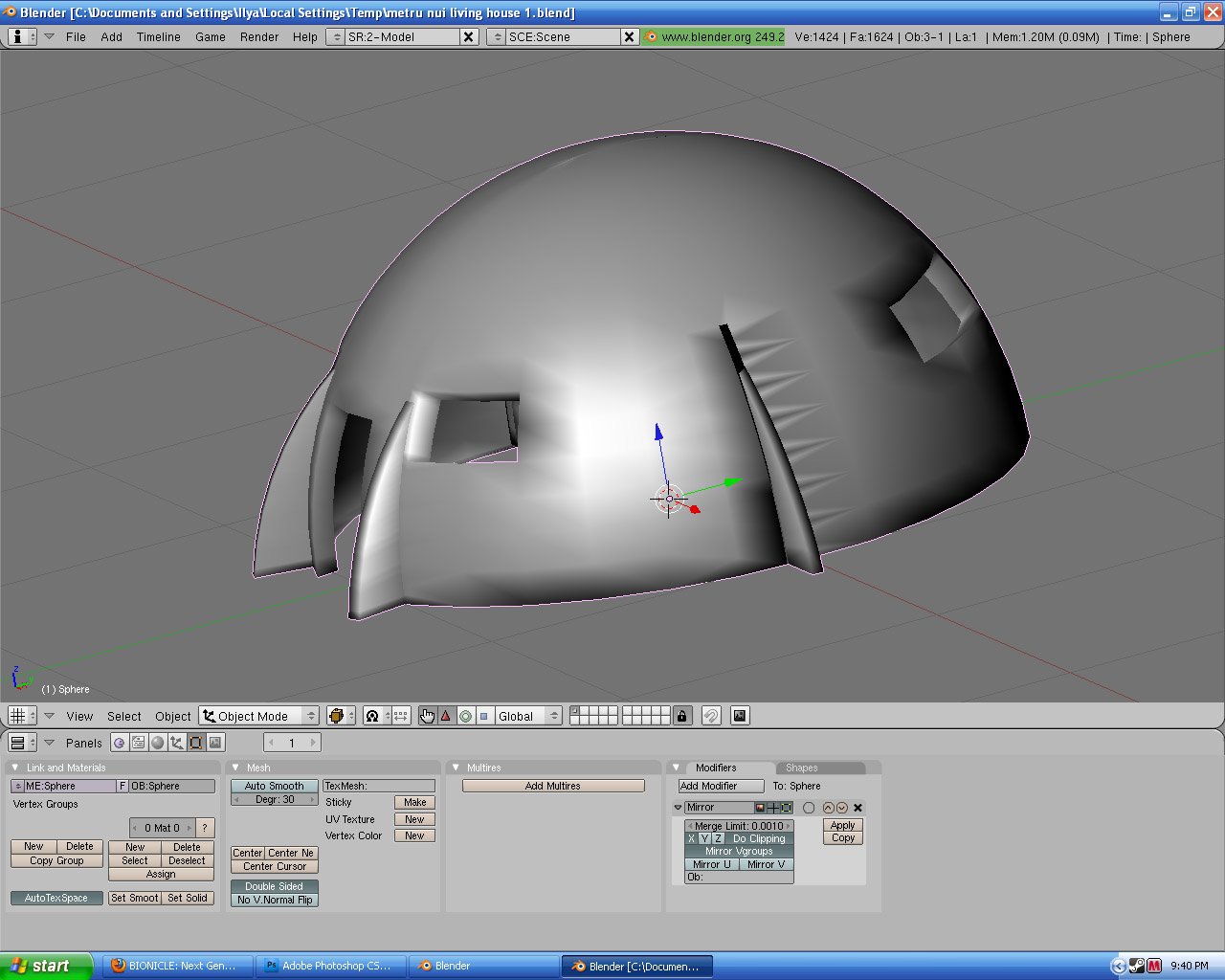Apply the Mirror modifier
This screenshot has width=1225, height=980.
point(842,825)
